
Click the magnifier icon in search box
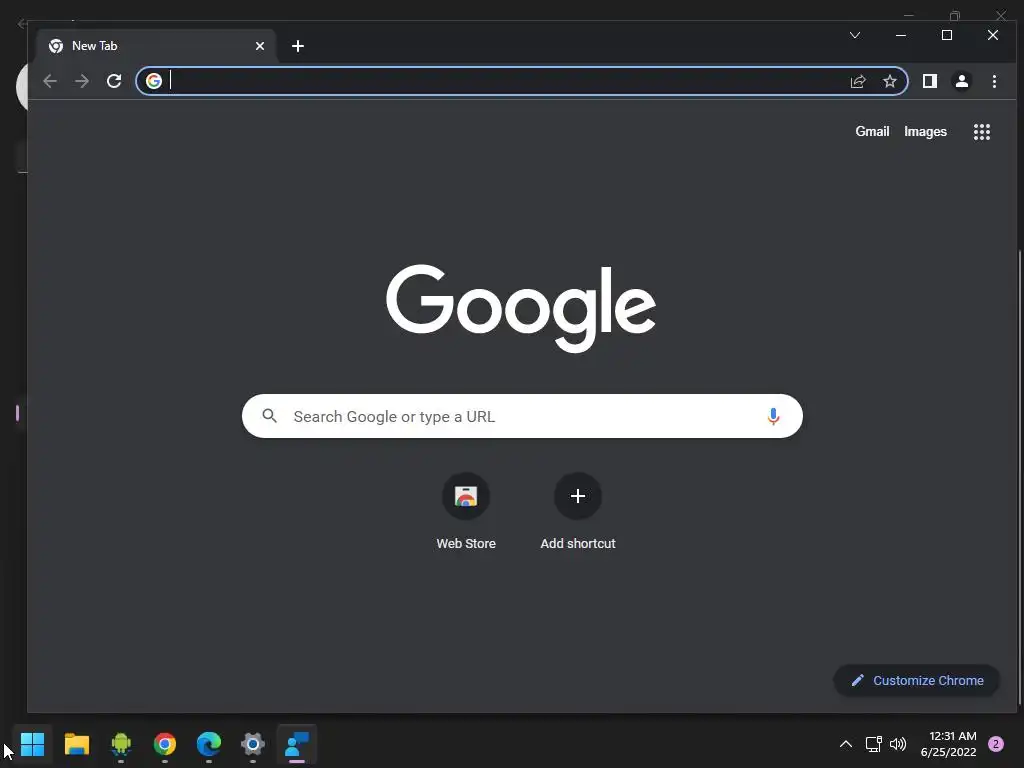click(270, 415)
